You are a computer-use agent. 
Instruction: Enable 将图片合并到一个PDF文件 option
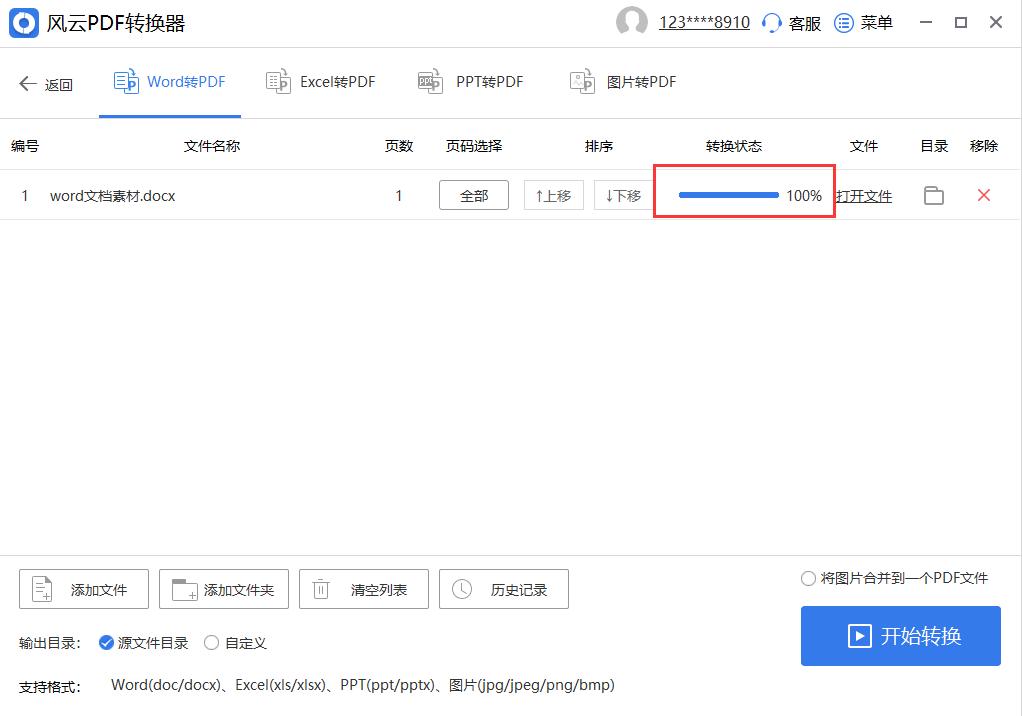(x=808, y=578)
